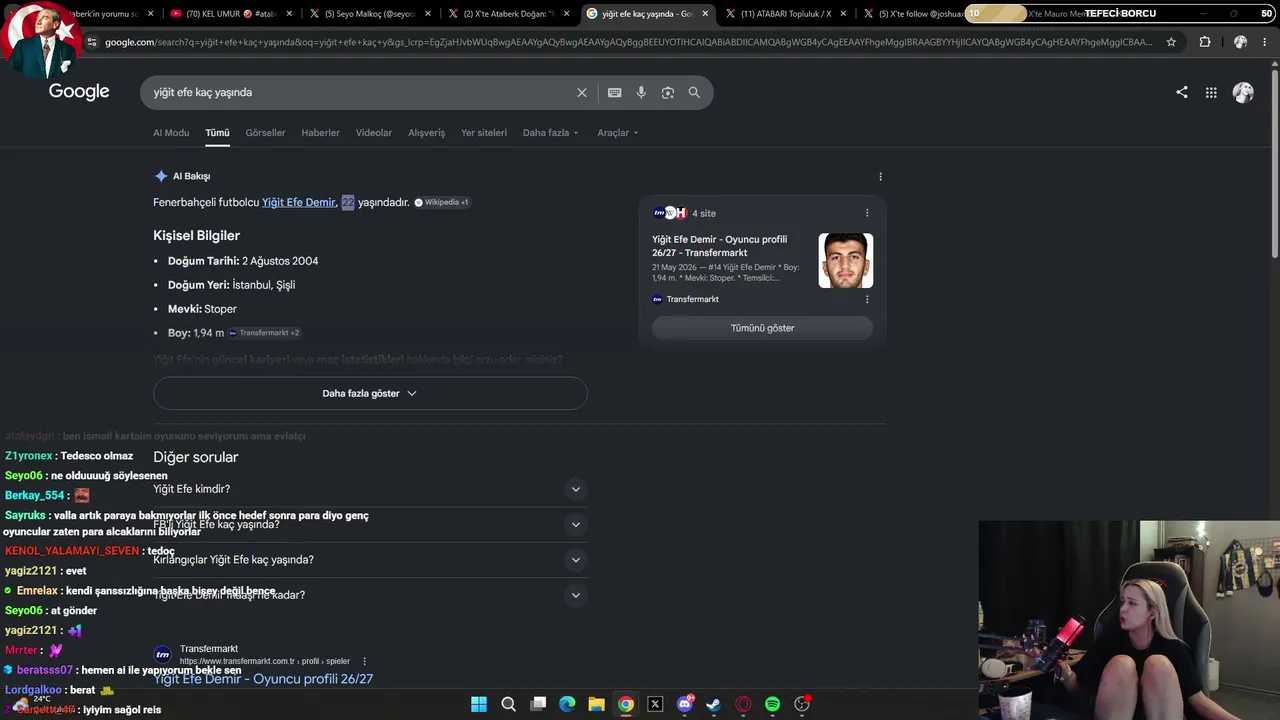
Task: Click the 'Tümünü göster' button
Action: tap(762, 328)
